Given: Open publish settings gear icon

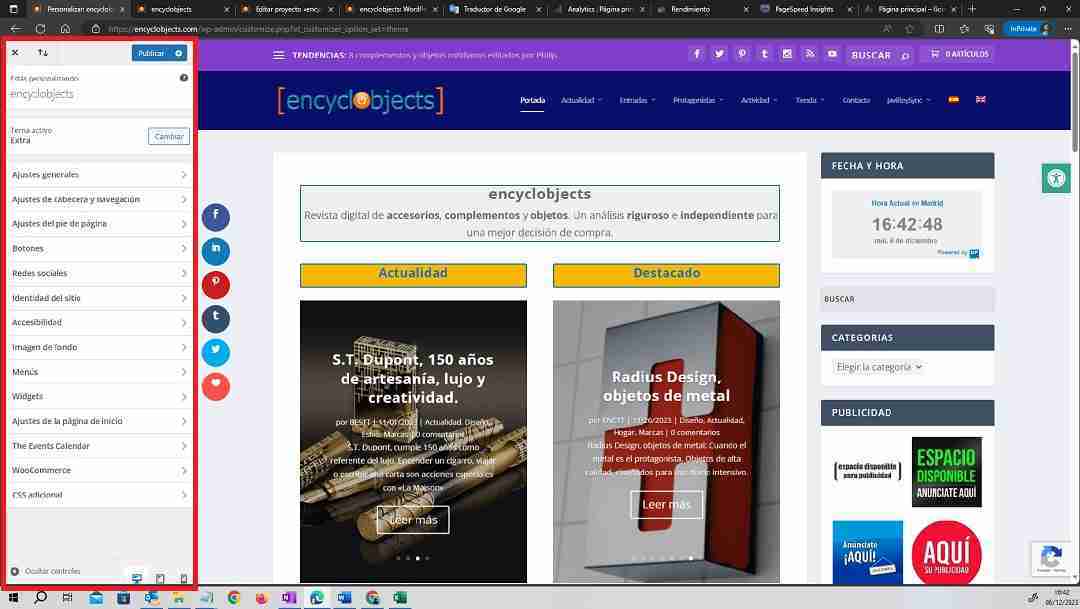Looking at the screenshot, I should (x=178, y=53).
